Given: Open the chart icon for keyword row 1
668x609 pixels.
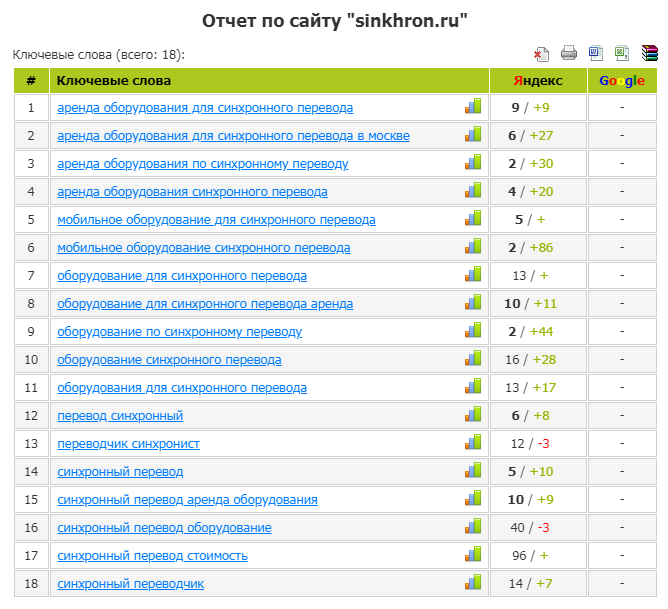Looking at the screenshot, I should (x=473, y=107).
